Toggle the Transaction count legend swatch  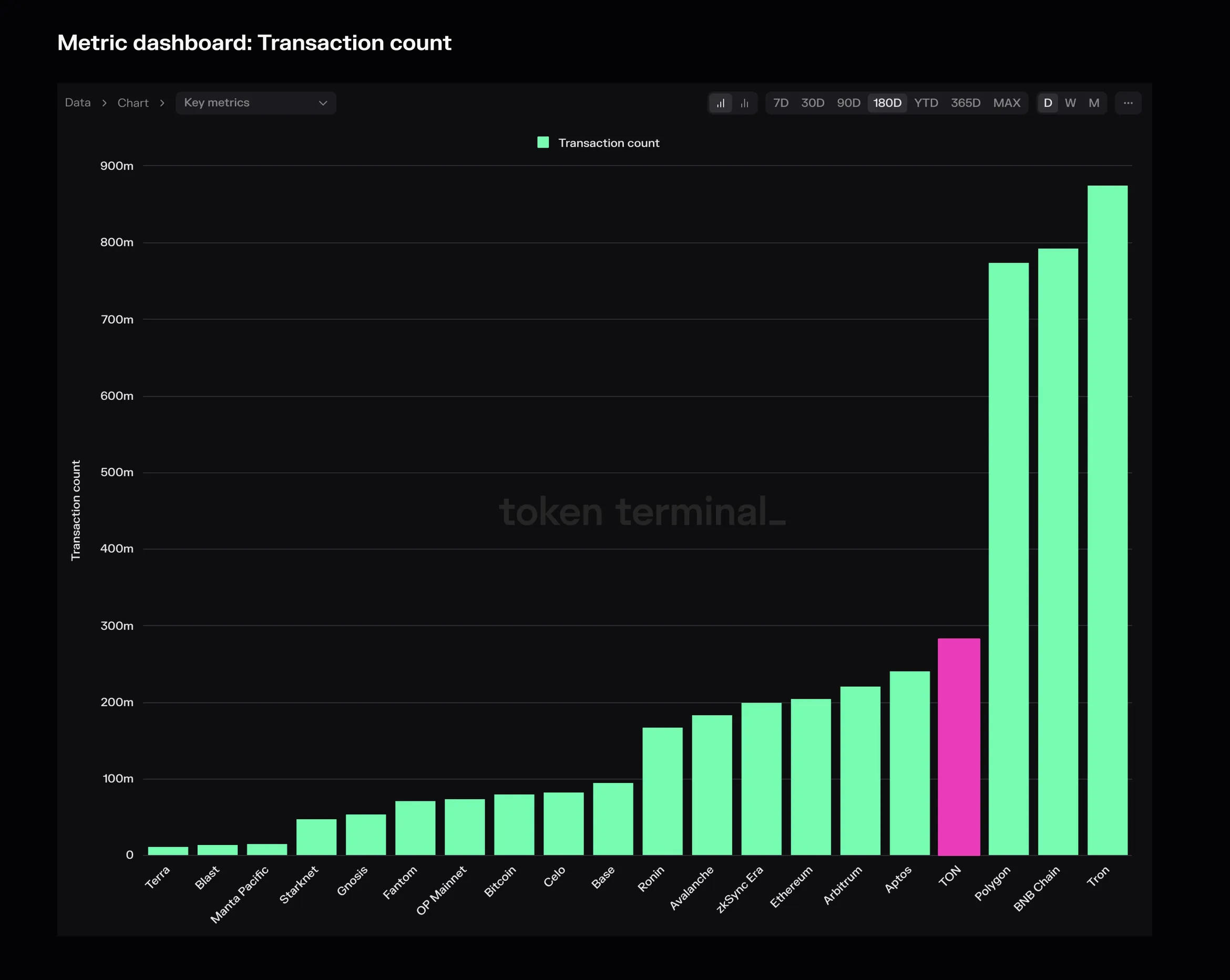[x=543, y=142]
